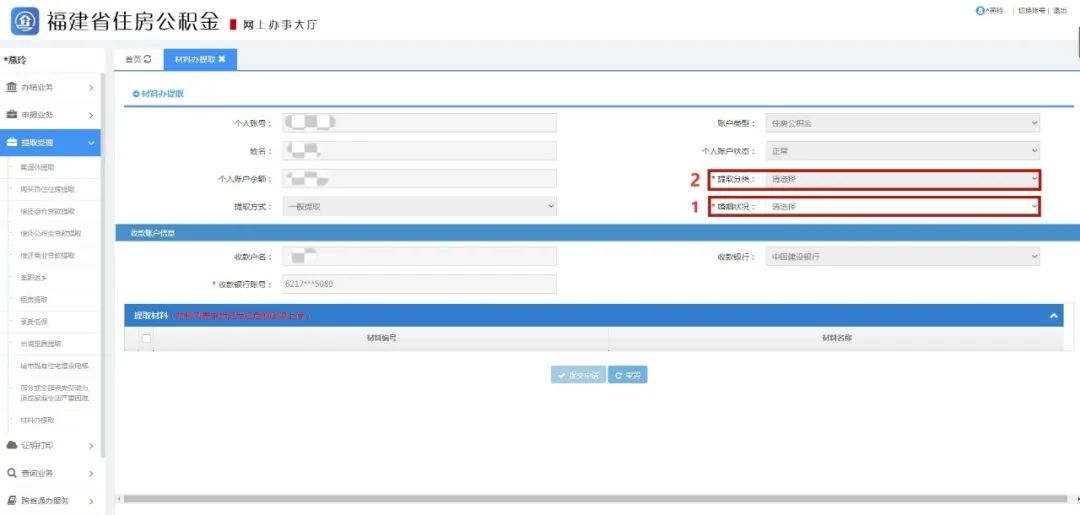
Task: Click the refresh icon on 首页 tab
Action: tap(148, 60)
